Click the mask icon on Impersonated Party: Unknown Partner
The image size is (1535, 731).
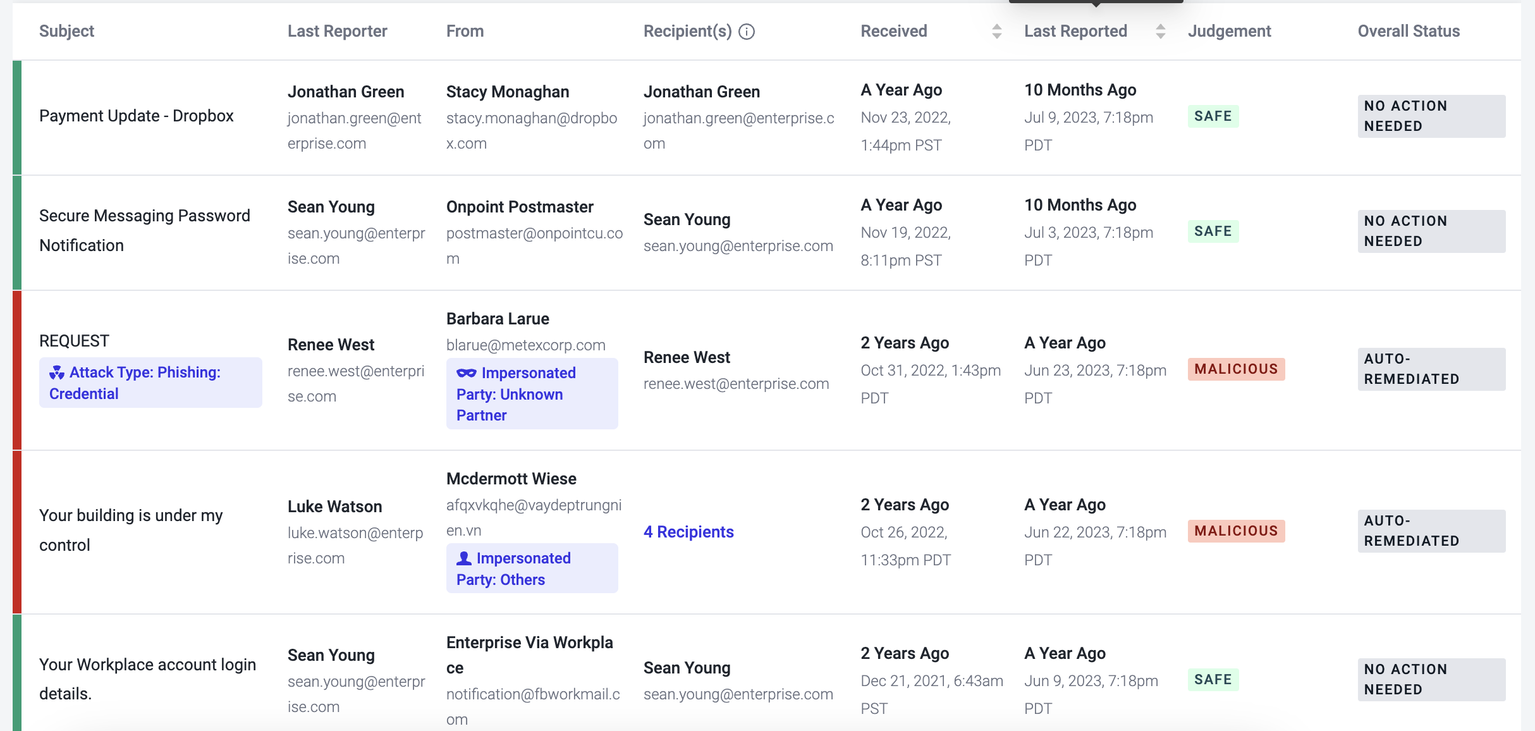click(466, 373)
